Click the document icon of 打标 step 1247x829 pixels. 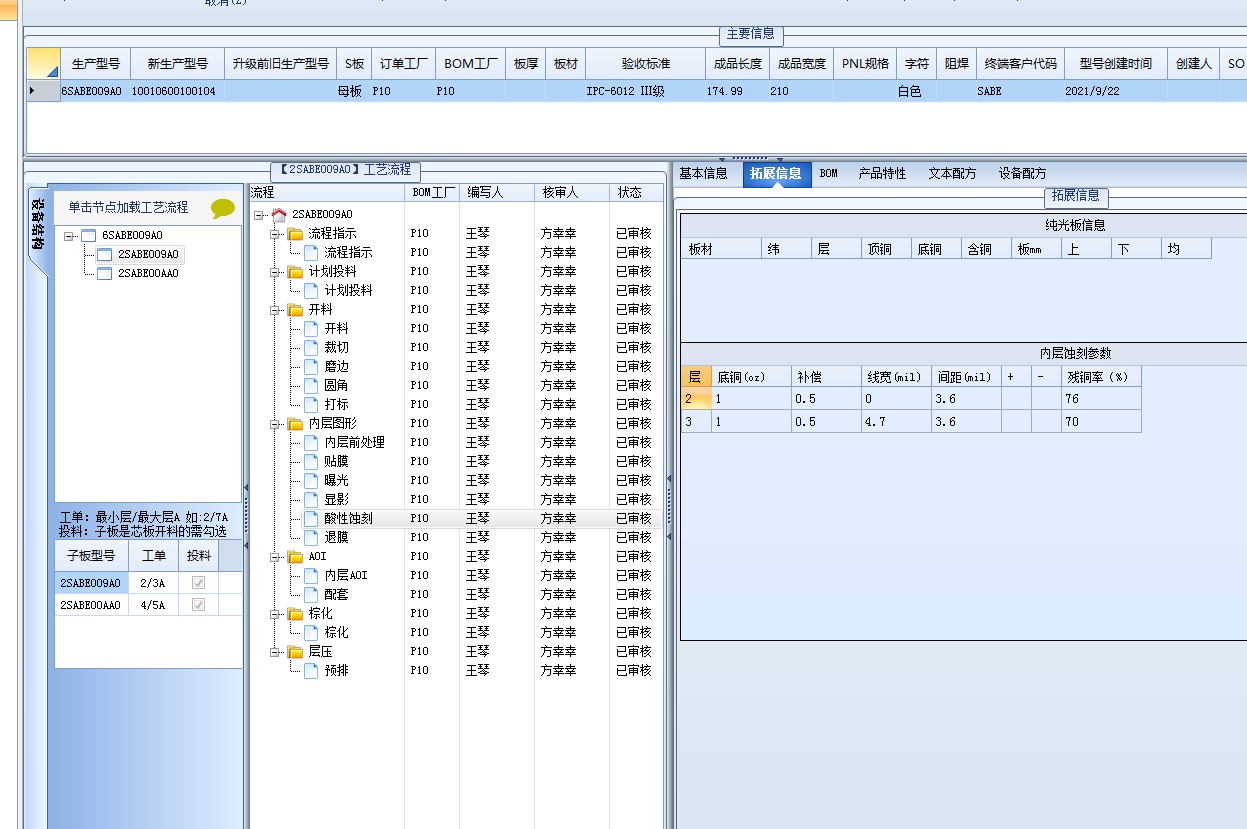coord(311,404)
